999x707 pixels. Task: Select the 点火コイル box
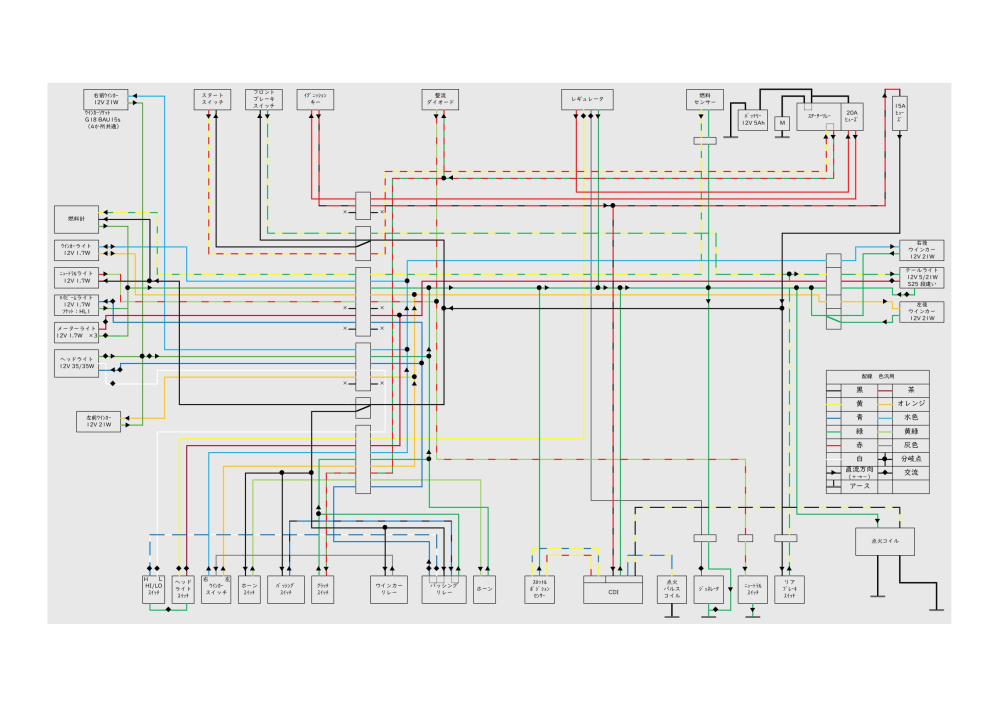(885, 541)
